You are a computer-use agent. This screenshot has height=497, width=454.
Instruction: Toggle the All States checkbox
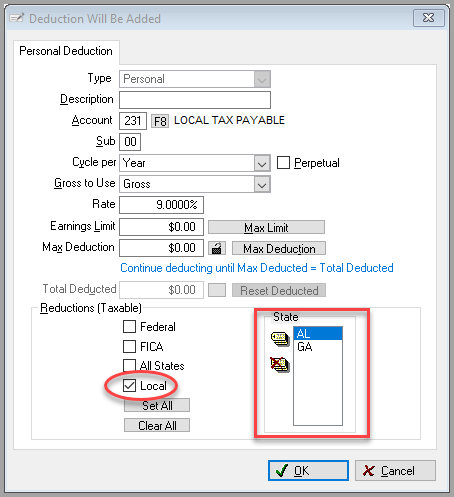(x=129, y=366)
